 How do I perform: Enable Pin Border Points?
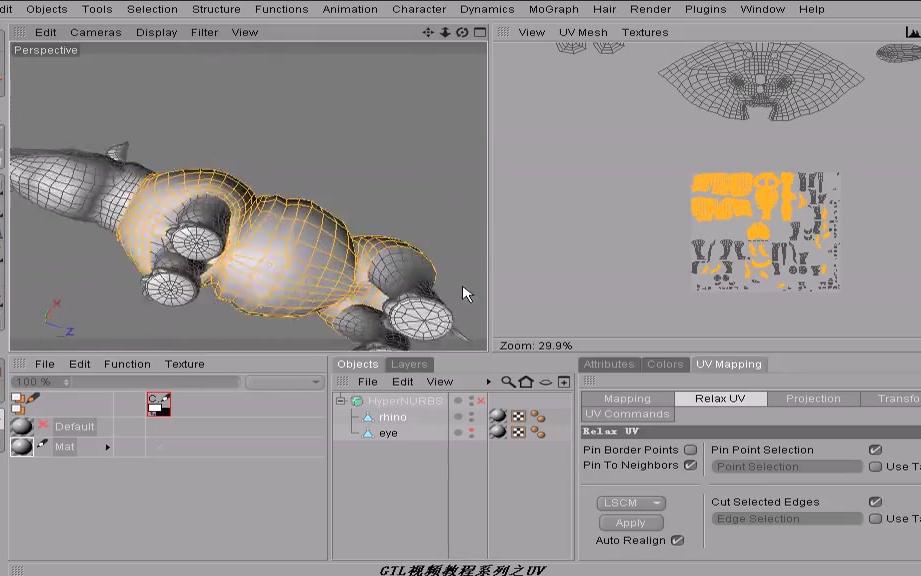click(689, 450)
